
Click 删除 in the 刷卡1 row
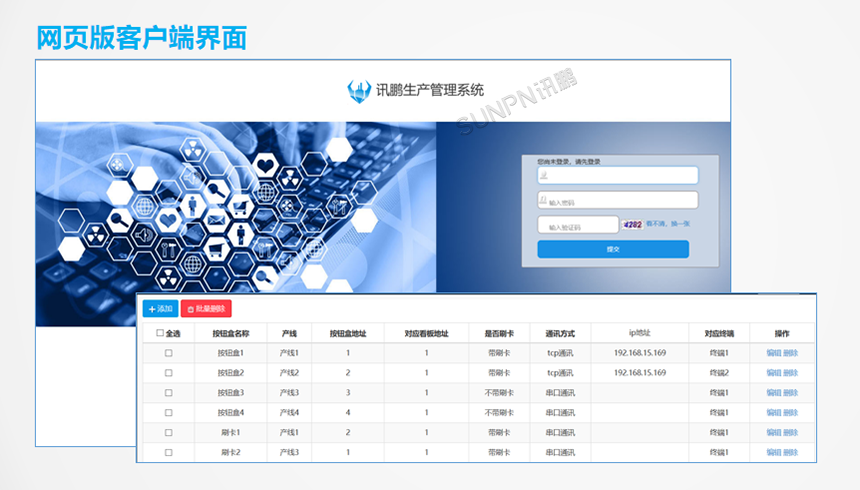pyautogui.click(x=790, y=432)
